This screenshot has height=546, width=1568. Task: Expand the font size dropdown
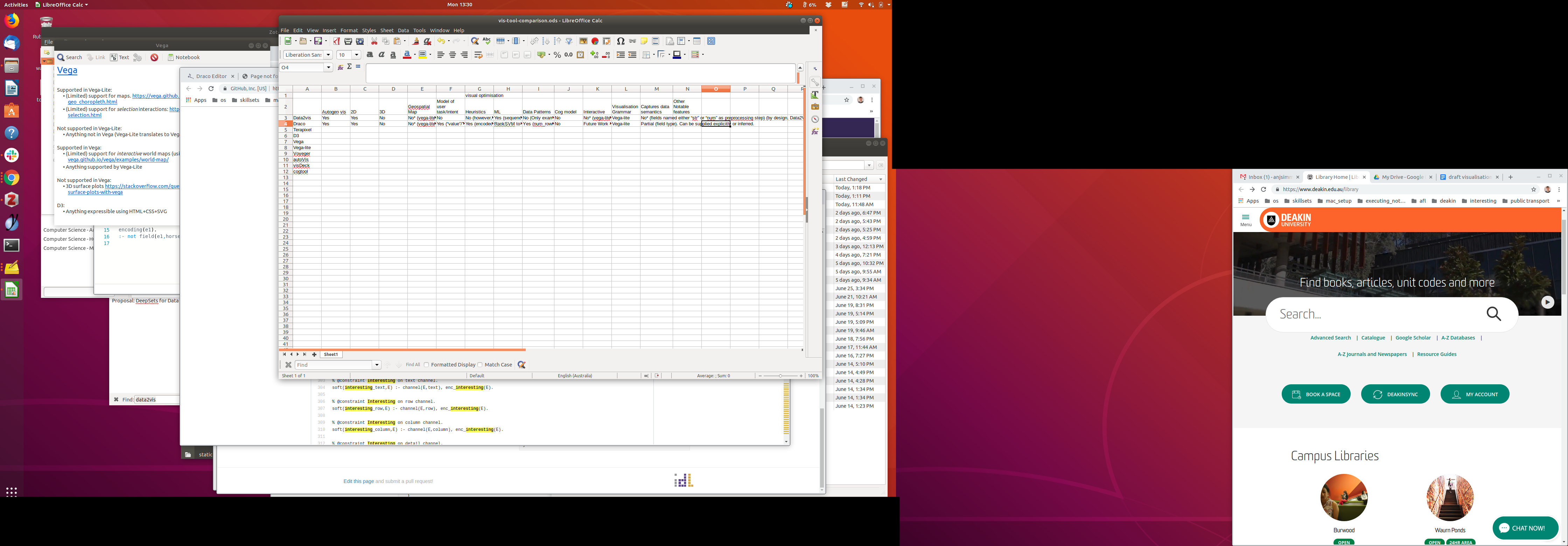357,55
